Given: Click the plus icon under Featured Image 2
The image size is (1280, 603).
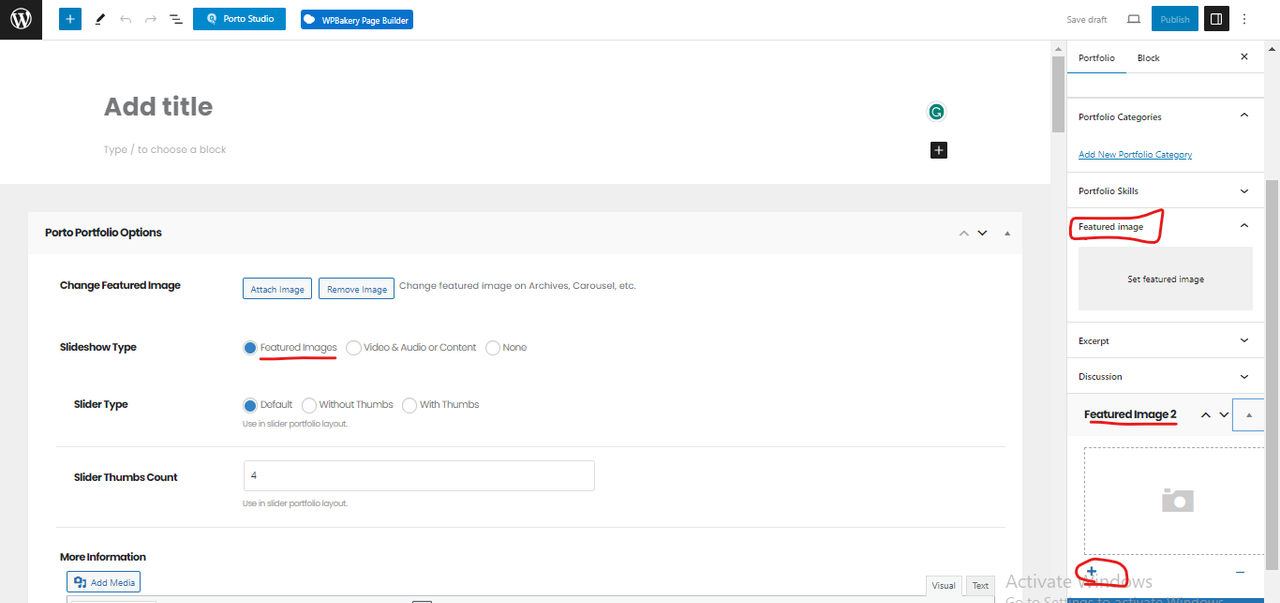Looking at the screenshot, I should (1091, 572).
